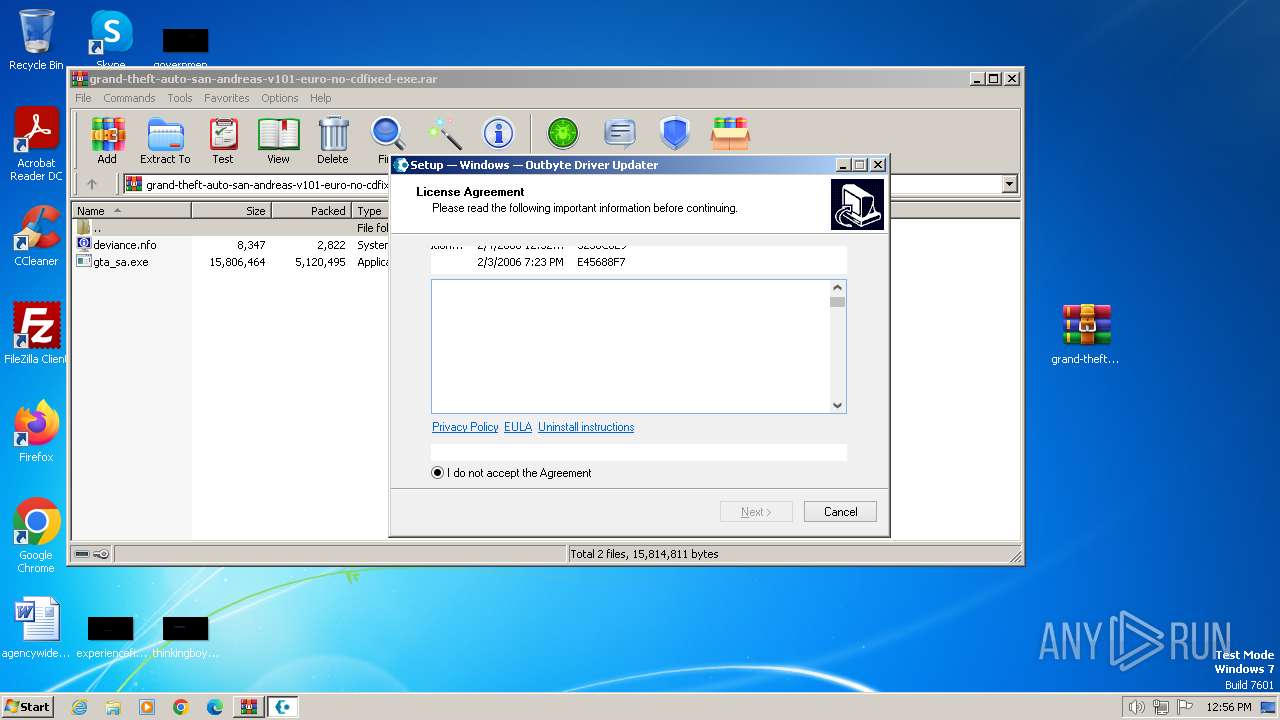The height and width of the screenshot is (720, 1280).
Task: Click the WinRAR taskbar button
Action: (249, 707)
